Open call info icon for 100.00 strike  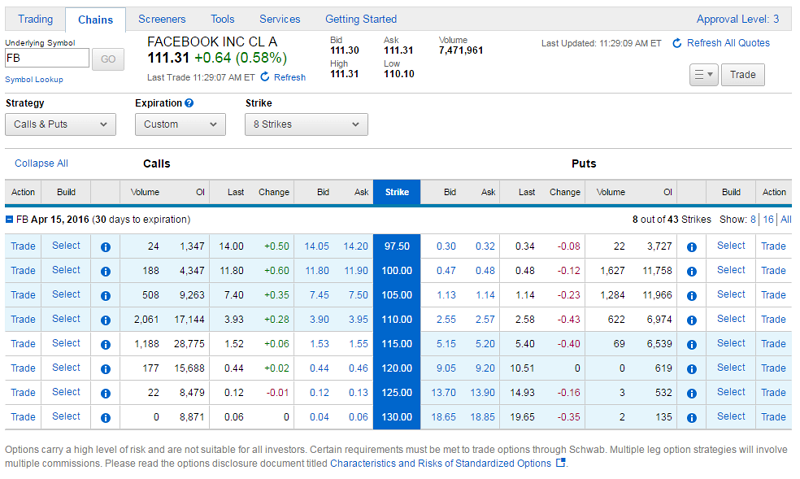[x=106, y=271]
